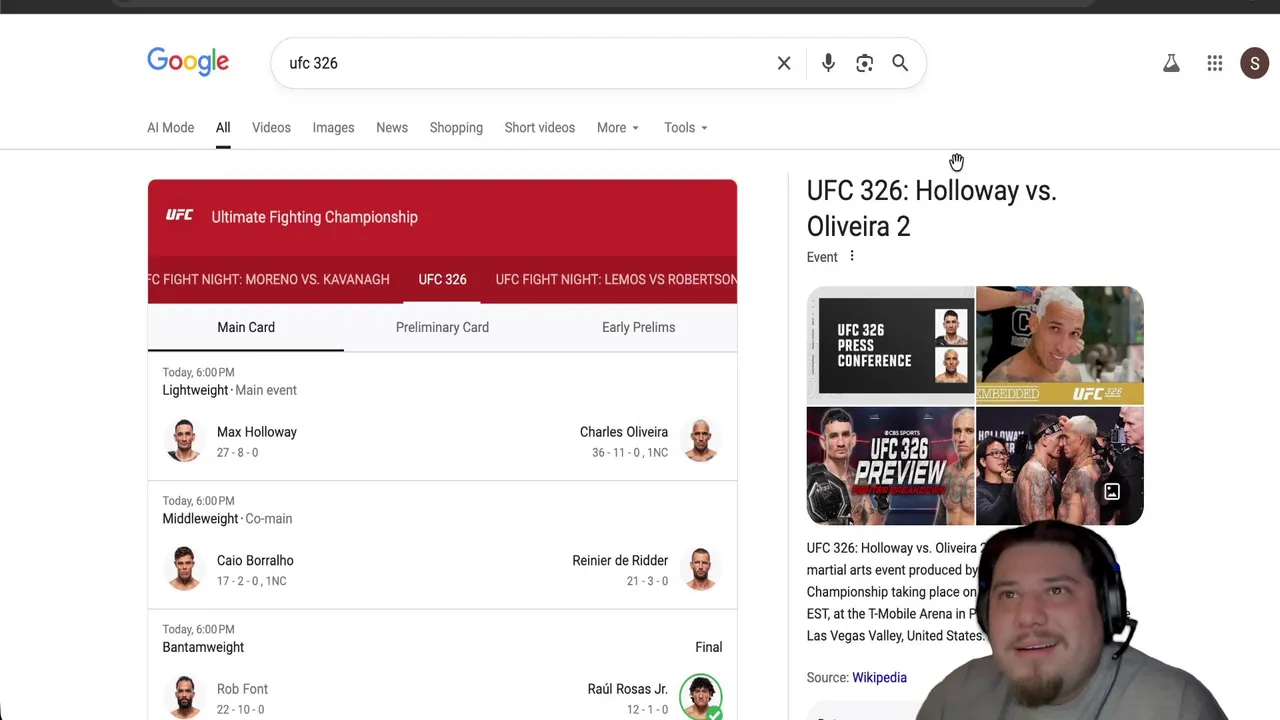Screen dimensions: 1280x720
Task: Click the Rob Font name
Action: coord(242,689)
